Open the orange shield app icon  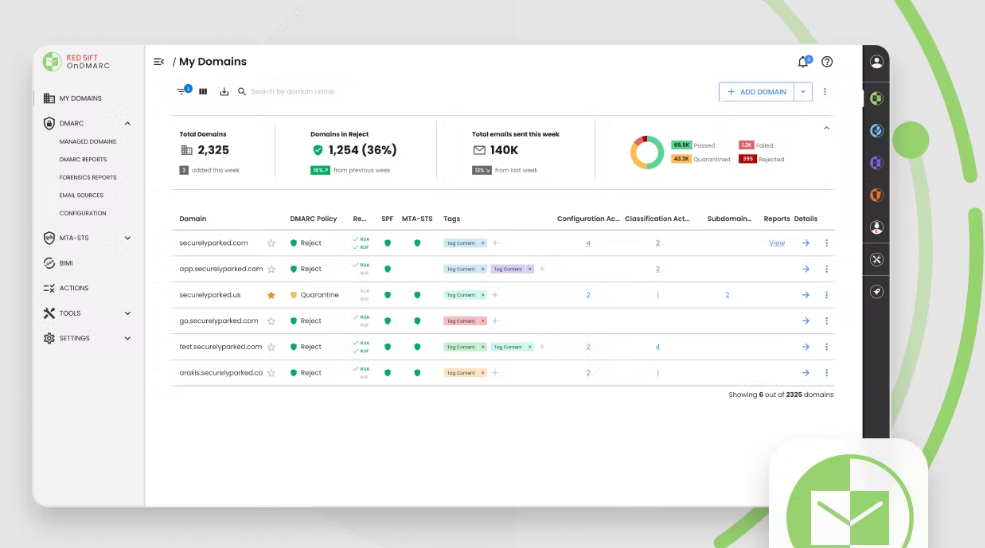click(876, 195)
